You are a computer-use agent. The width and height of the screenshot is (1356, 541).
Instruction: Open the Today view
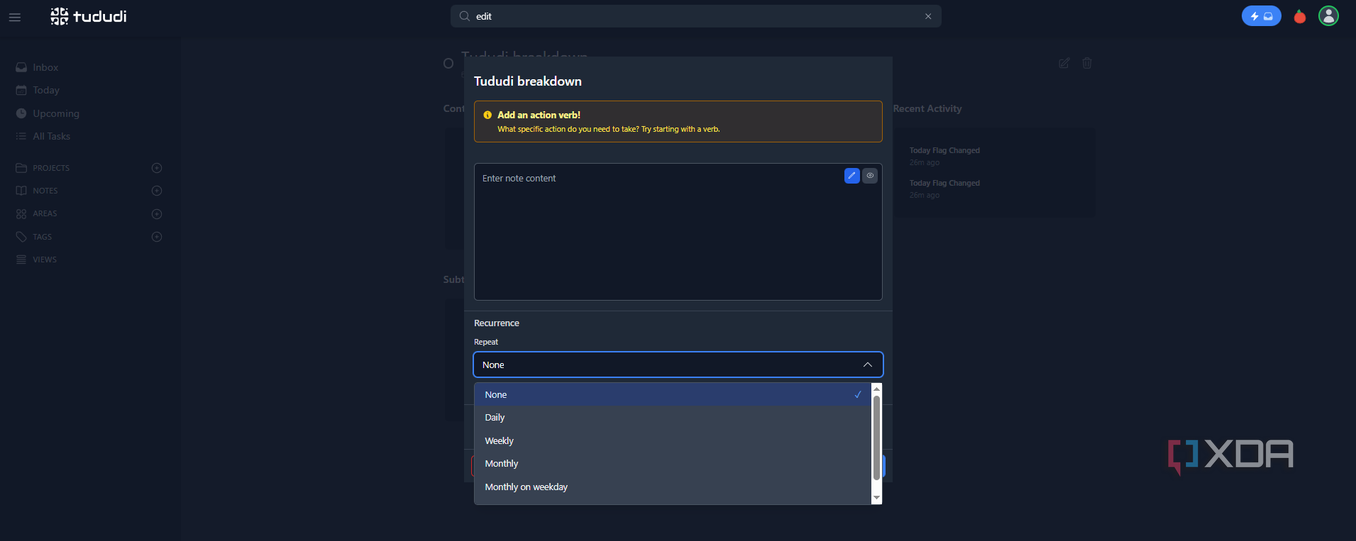[x=46, y=90]
